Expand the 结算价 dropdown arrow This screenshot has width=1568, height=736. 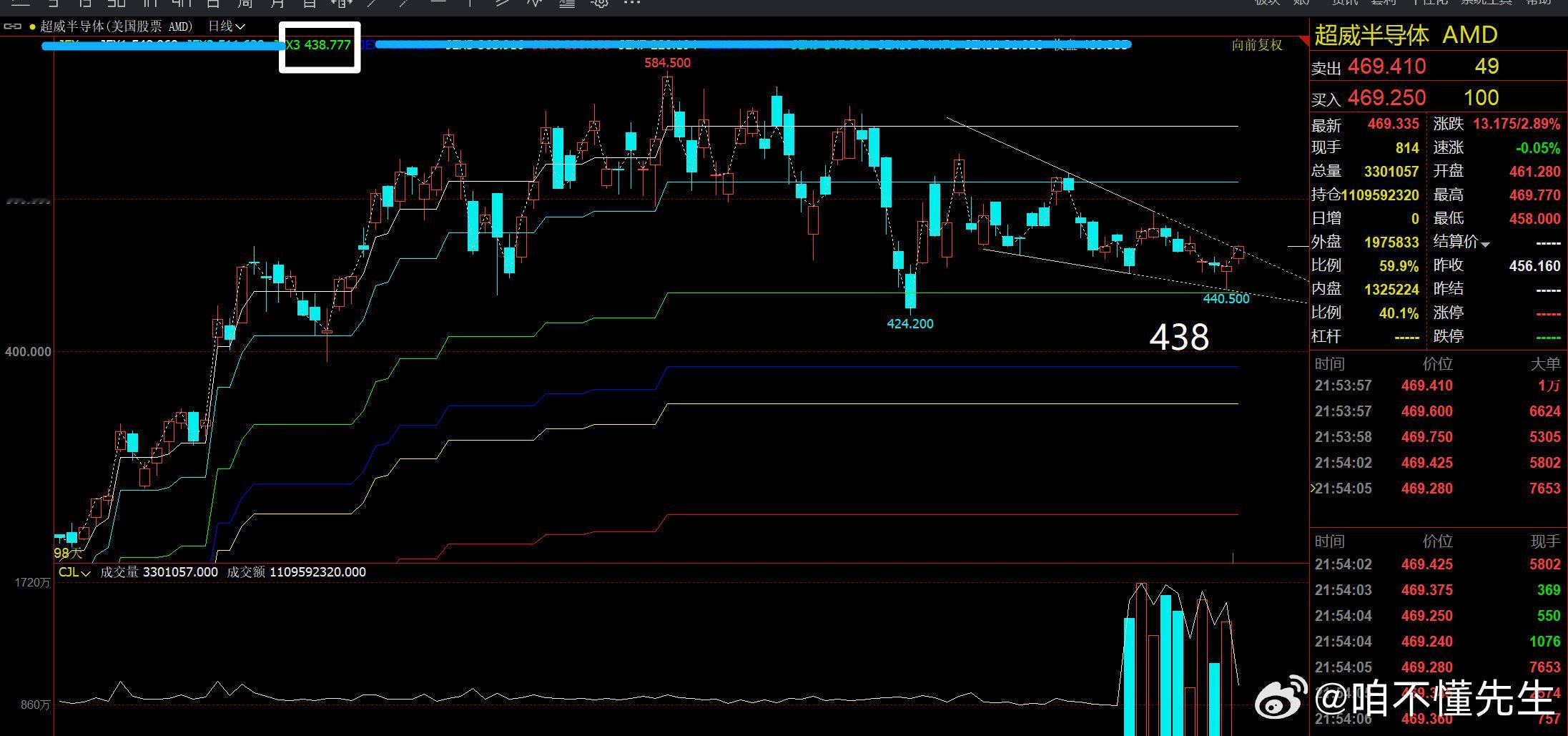point(1485,244)
